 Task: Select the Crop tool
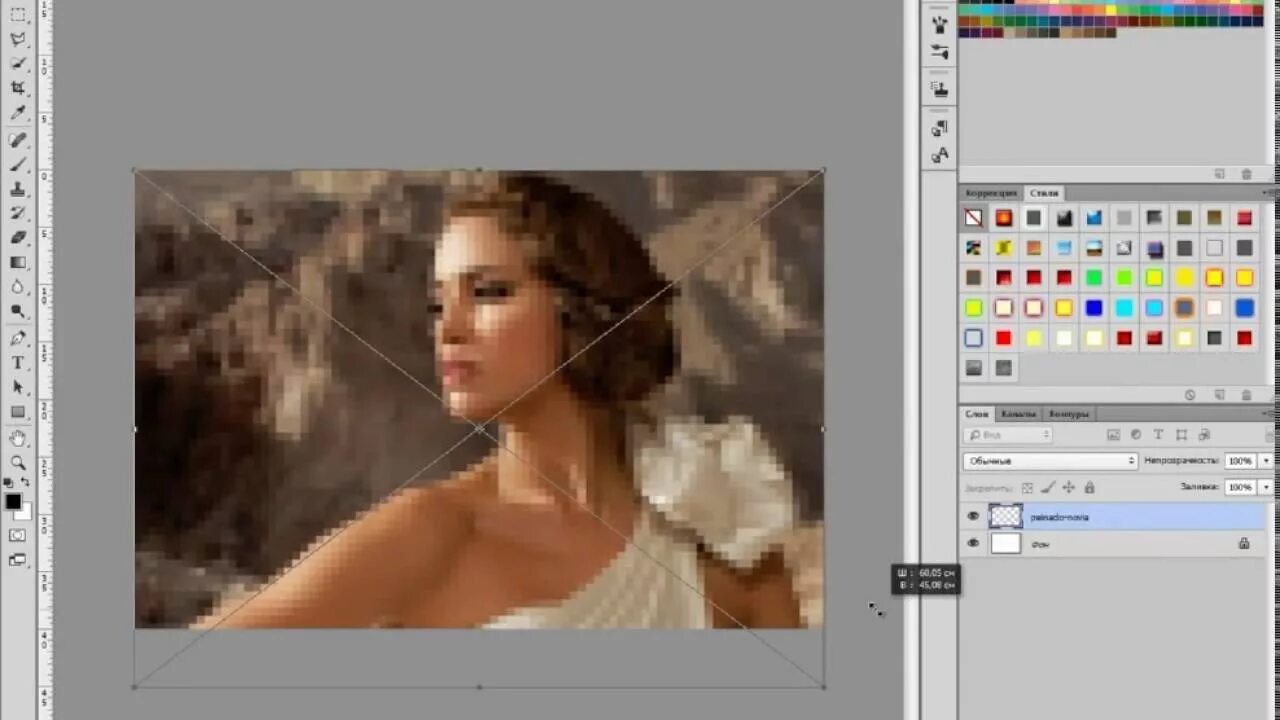coord(18,88)
